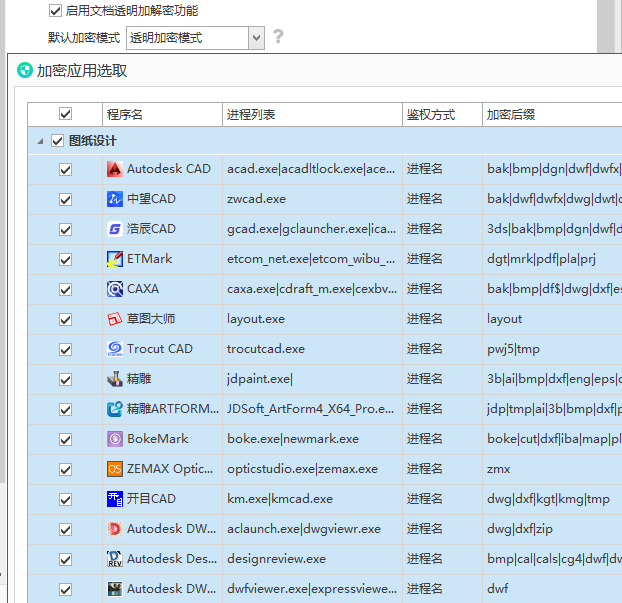Image resolution: width=622 pixels, height=603 pixels.
Task: Uncheck the CAXA row checkbox
Action: pos(65,289)
